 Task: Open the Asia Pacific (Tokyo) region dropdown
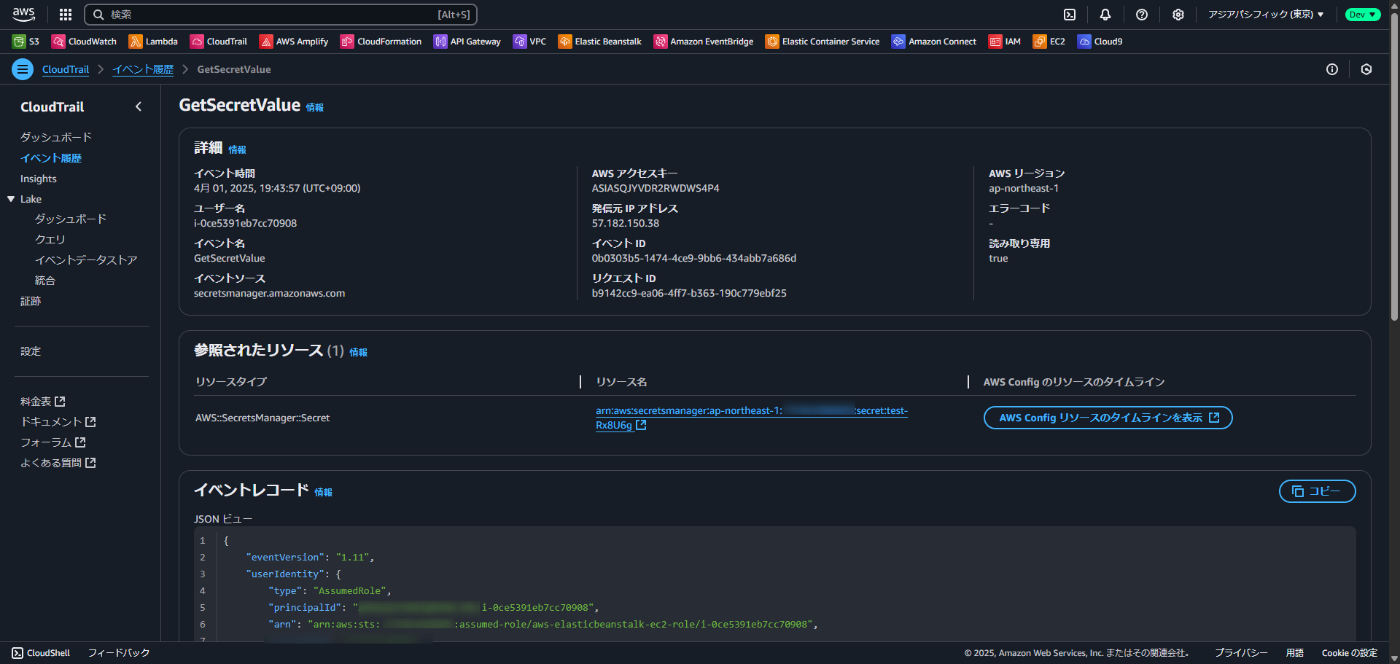coord(1266,14)
